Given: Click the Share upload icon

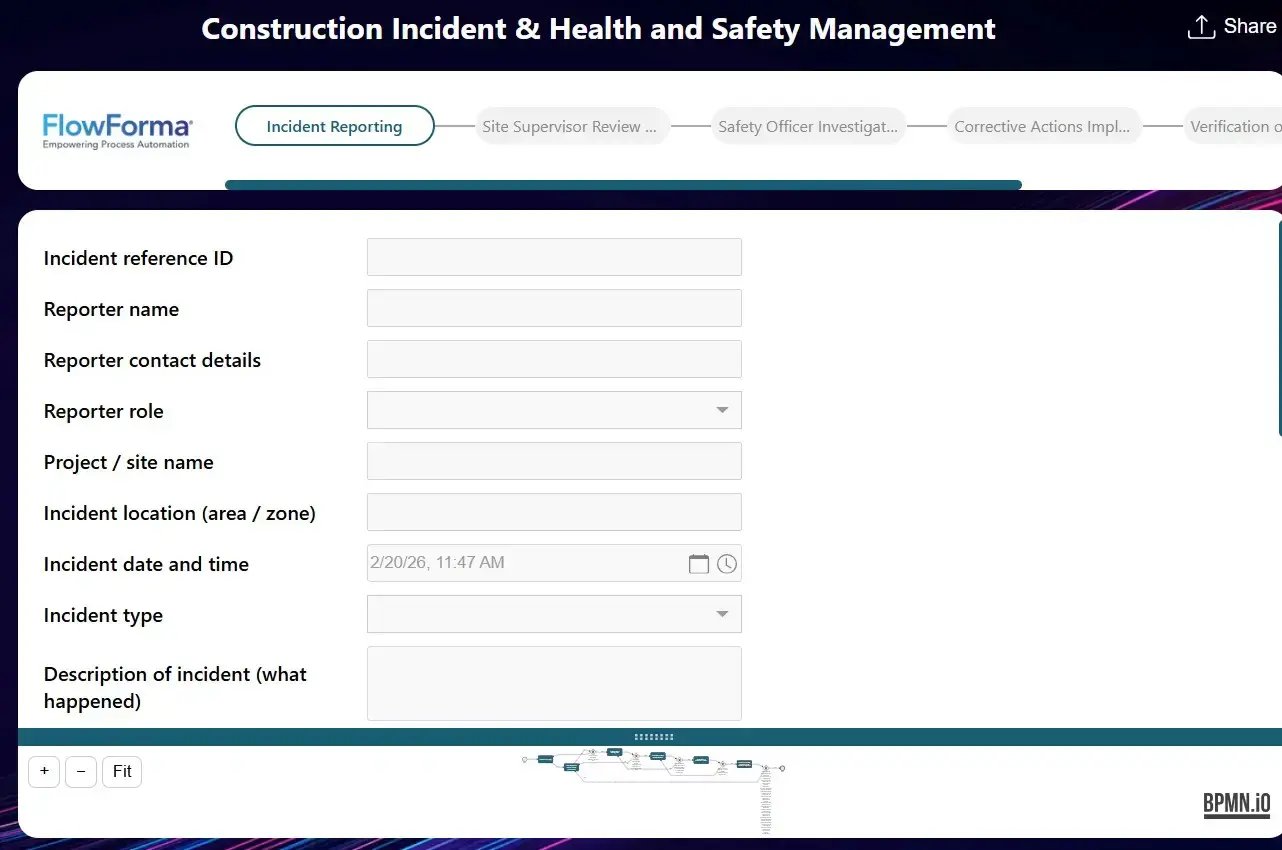Looking at the screenshot, I should click(1200, 27).
